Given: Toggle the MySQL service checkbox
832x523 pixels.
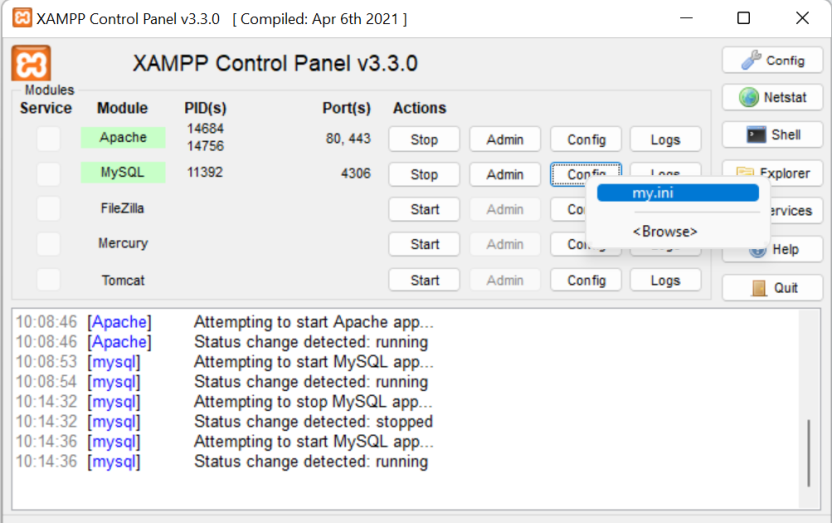Looking at the screenshot, I should pyautogui.click(x=48, y=174).
